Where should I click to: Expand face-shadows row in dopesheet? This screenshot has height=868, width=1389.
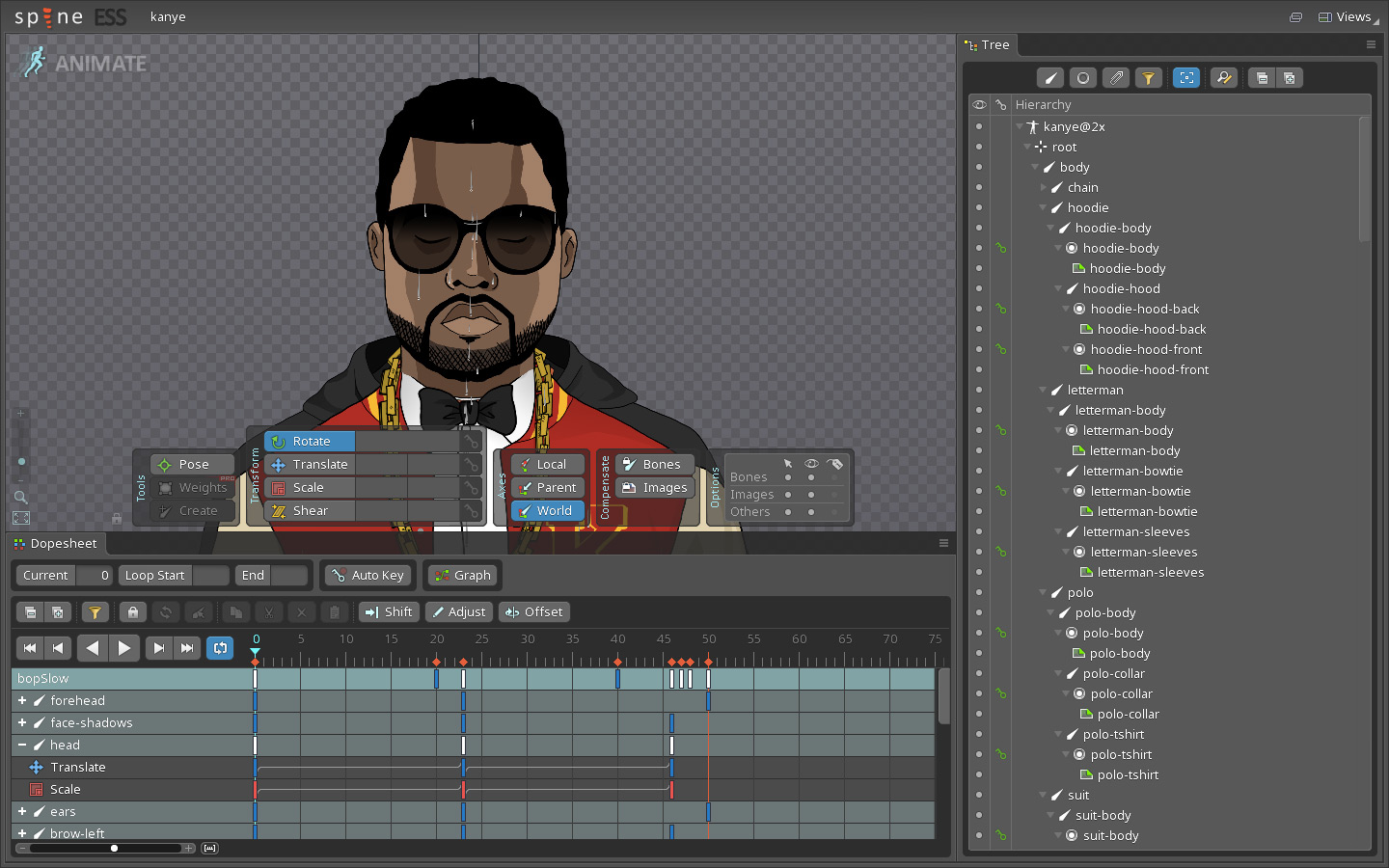coord(22,723)
